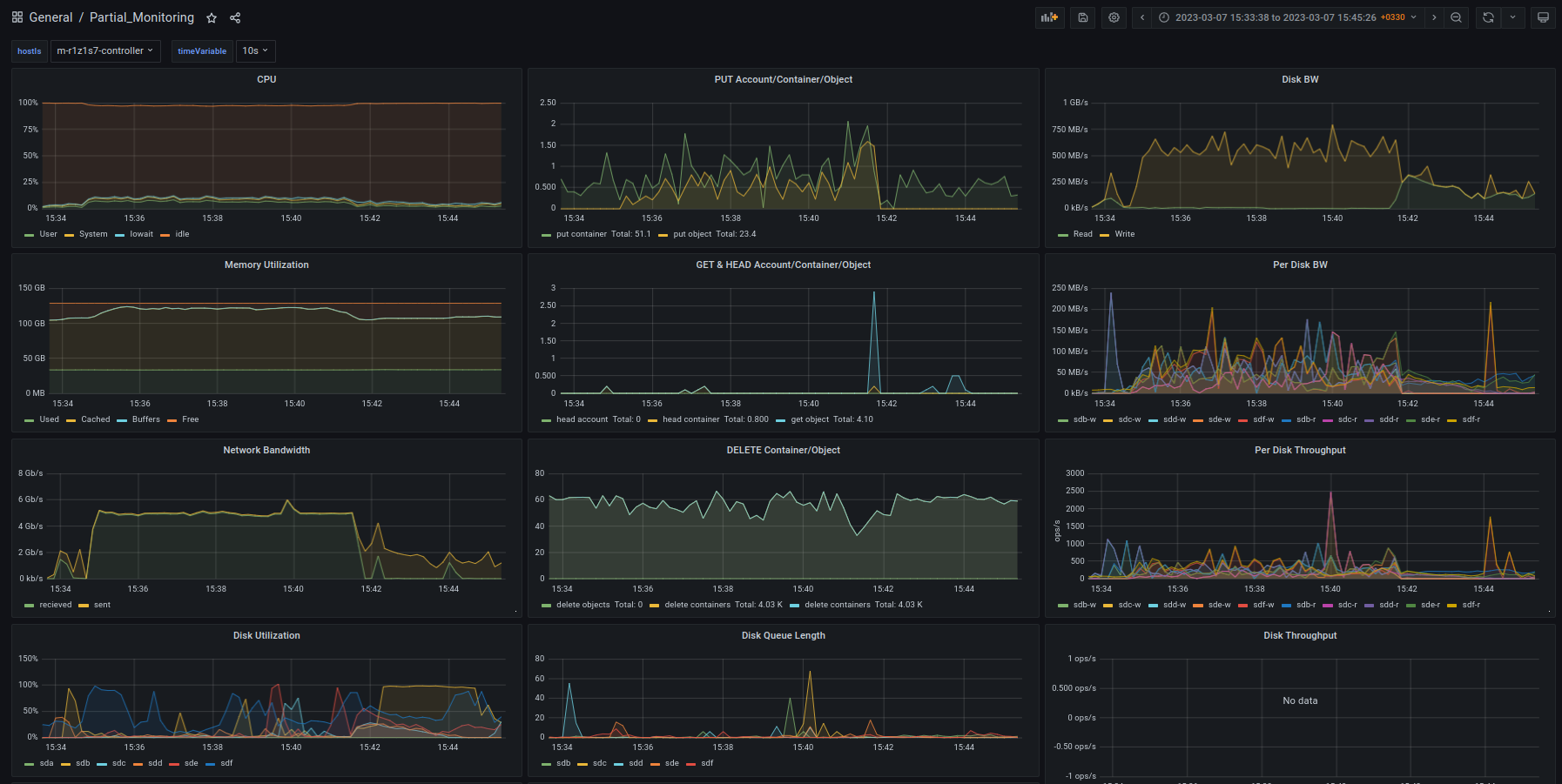Star the Partial_Monitoring dashboard

(212, 17)
